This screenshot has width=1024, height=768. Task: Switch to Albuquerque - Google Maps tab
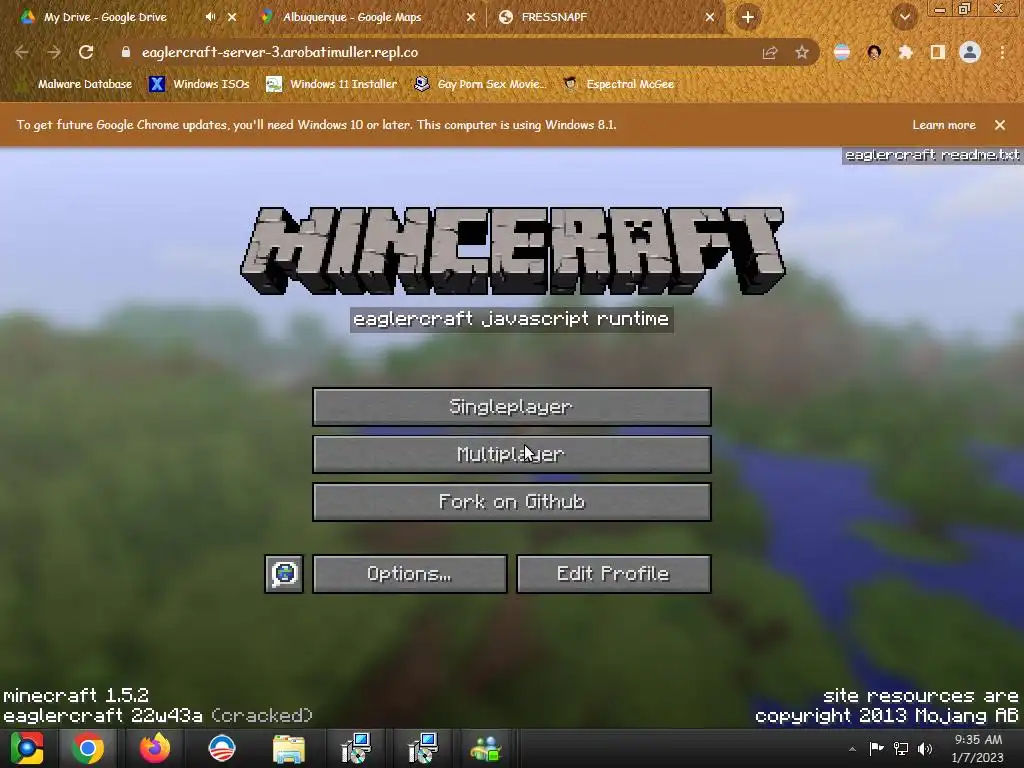coord(352,17)
